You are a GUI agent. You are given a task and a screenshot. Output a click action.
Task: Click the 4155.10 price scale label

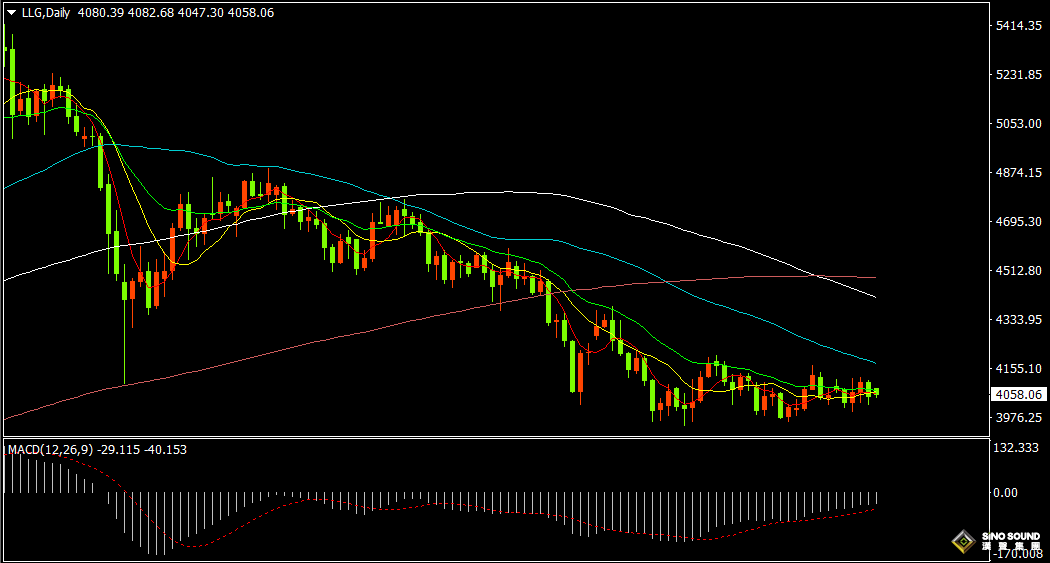pos(1019,368)
